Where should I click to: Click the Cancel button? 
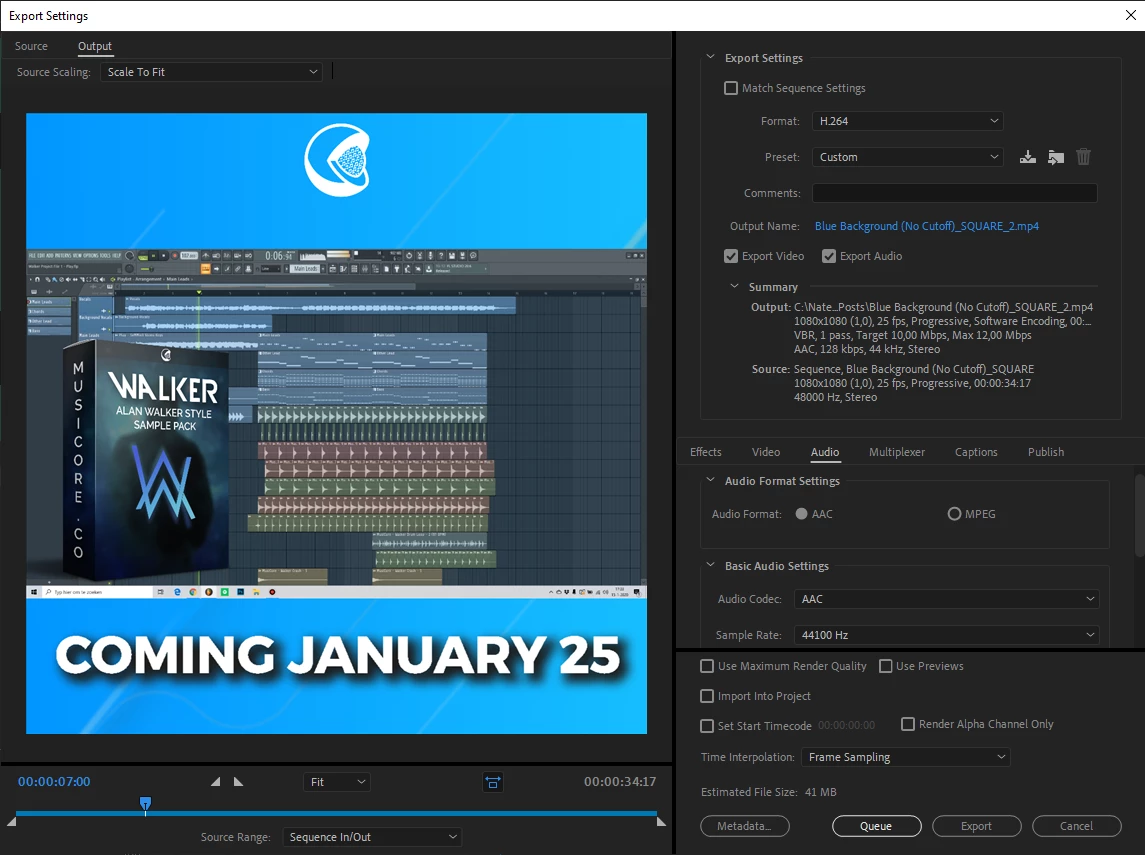[x=1076, y=826]
